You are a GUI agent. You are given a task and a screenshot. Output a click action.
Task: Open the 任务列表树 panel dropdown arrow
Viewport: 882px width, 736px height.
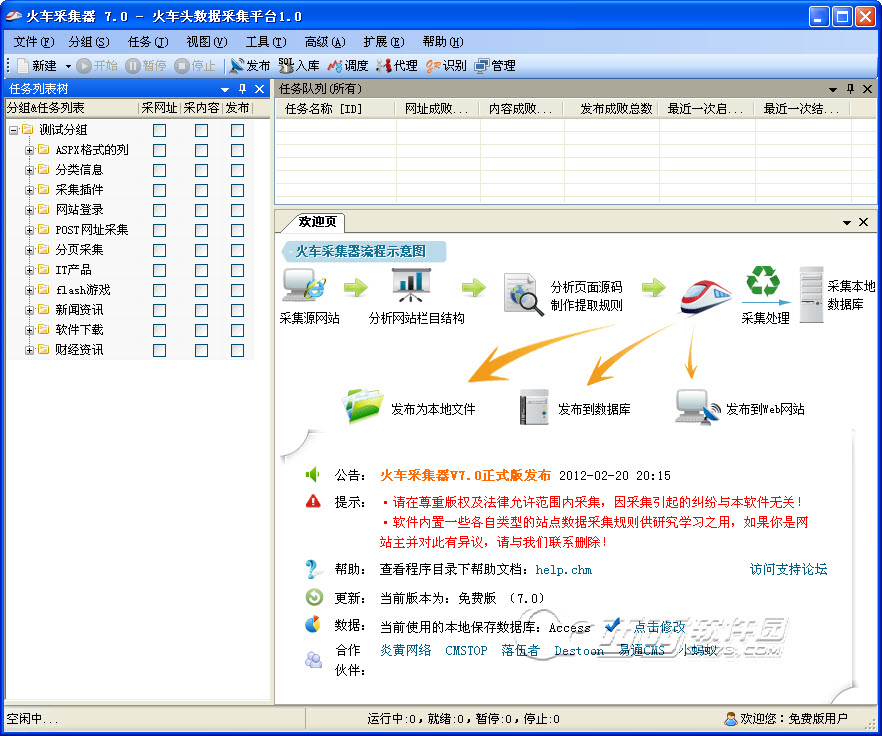[223, 89]
